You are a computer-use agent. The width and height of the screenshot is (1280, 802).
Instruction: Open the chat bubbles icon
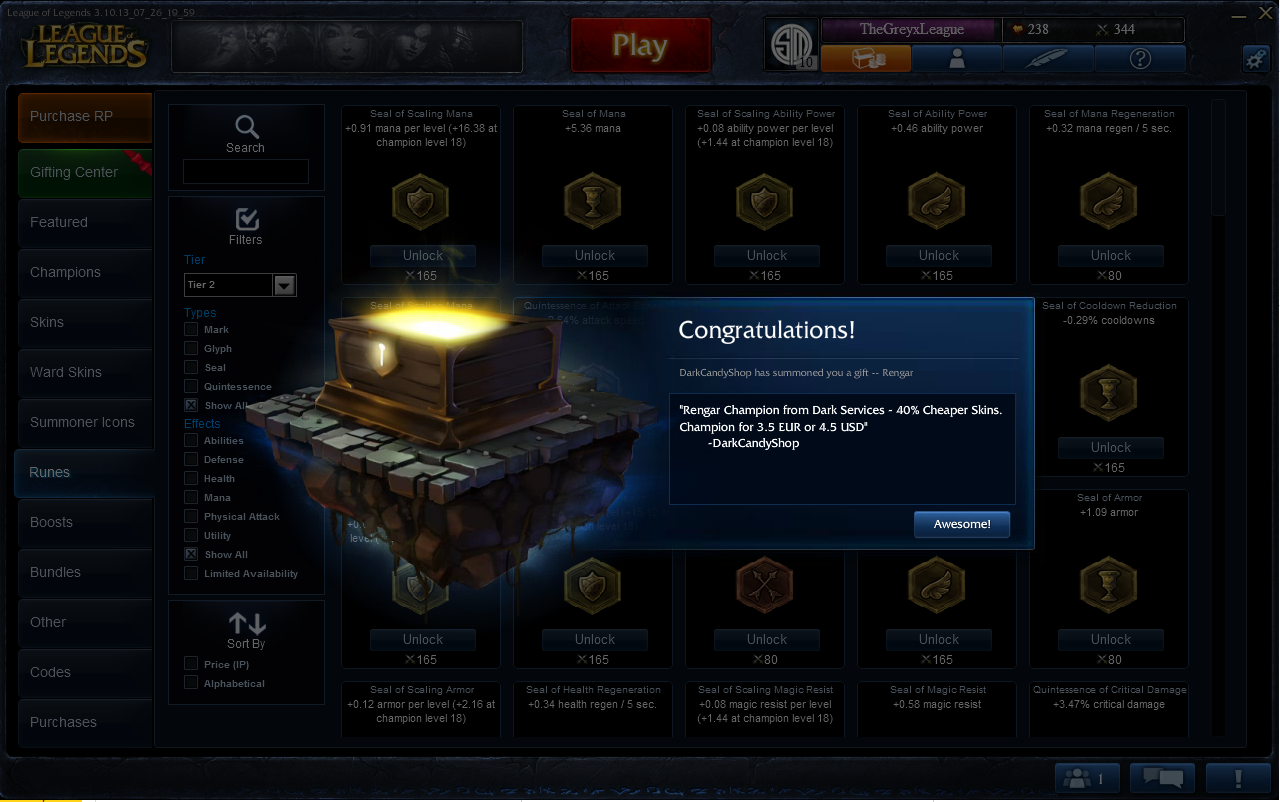point(1162,777)
